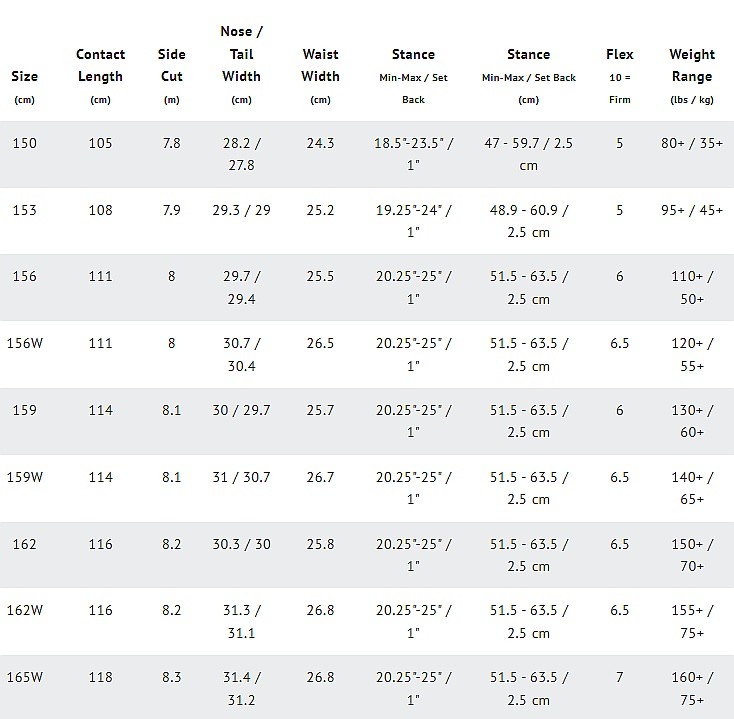Image resolution: width=734 pixels, height=719 pixels.
Task: Select the Side Cut column header
Action: pos(171,65)
